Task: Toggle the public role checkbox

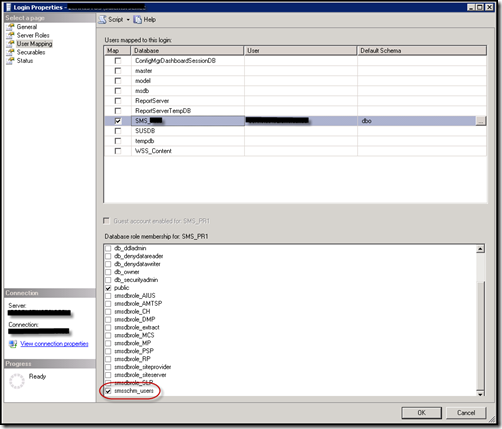Action: (x=108, y=288)
